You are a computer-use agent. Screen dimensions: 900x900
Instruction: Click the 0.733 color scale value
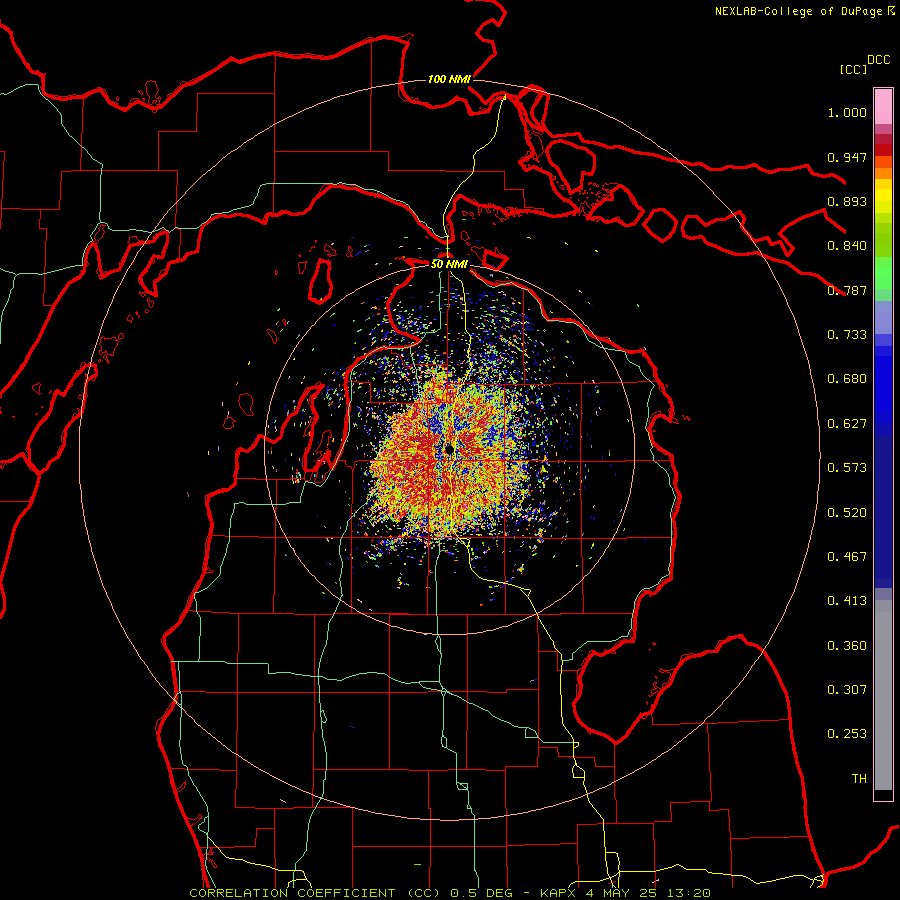[x=847, y=335]
